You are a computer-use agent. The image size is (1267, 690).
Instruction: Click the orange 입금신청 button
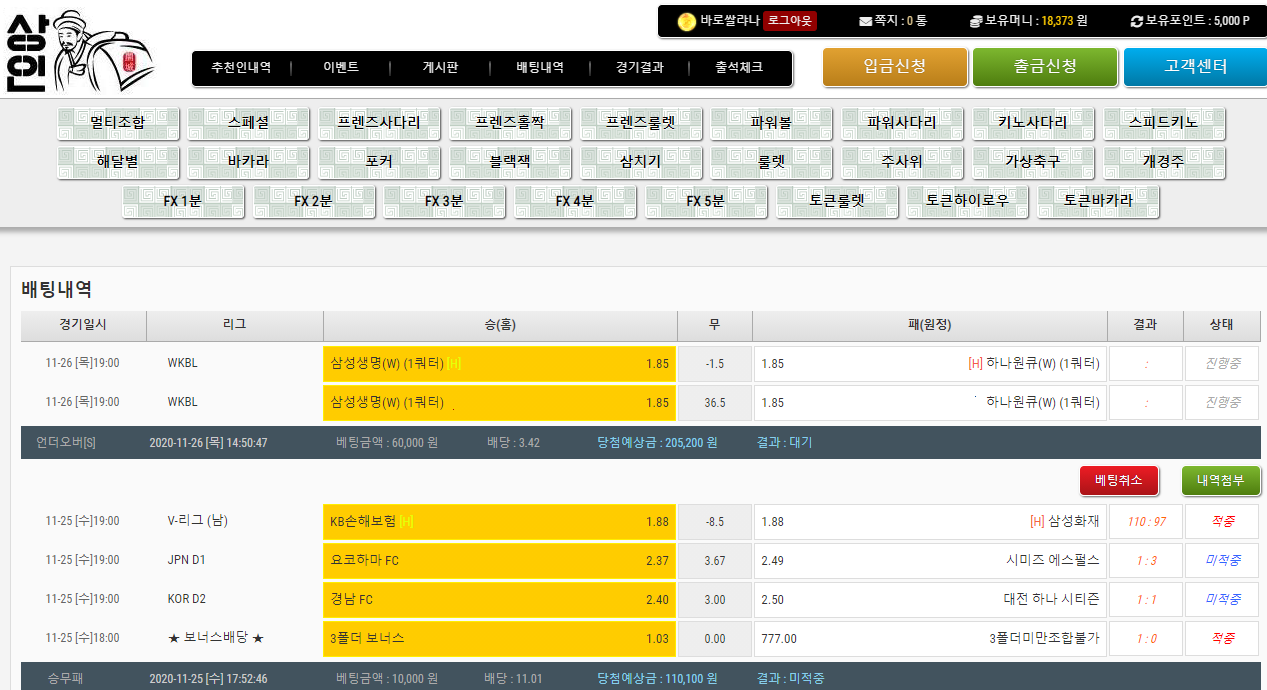pos(895,67)
